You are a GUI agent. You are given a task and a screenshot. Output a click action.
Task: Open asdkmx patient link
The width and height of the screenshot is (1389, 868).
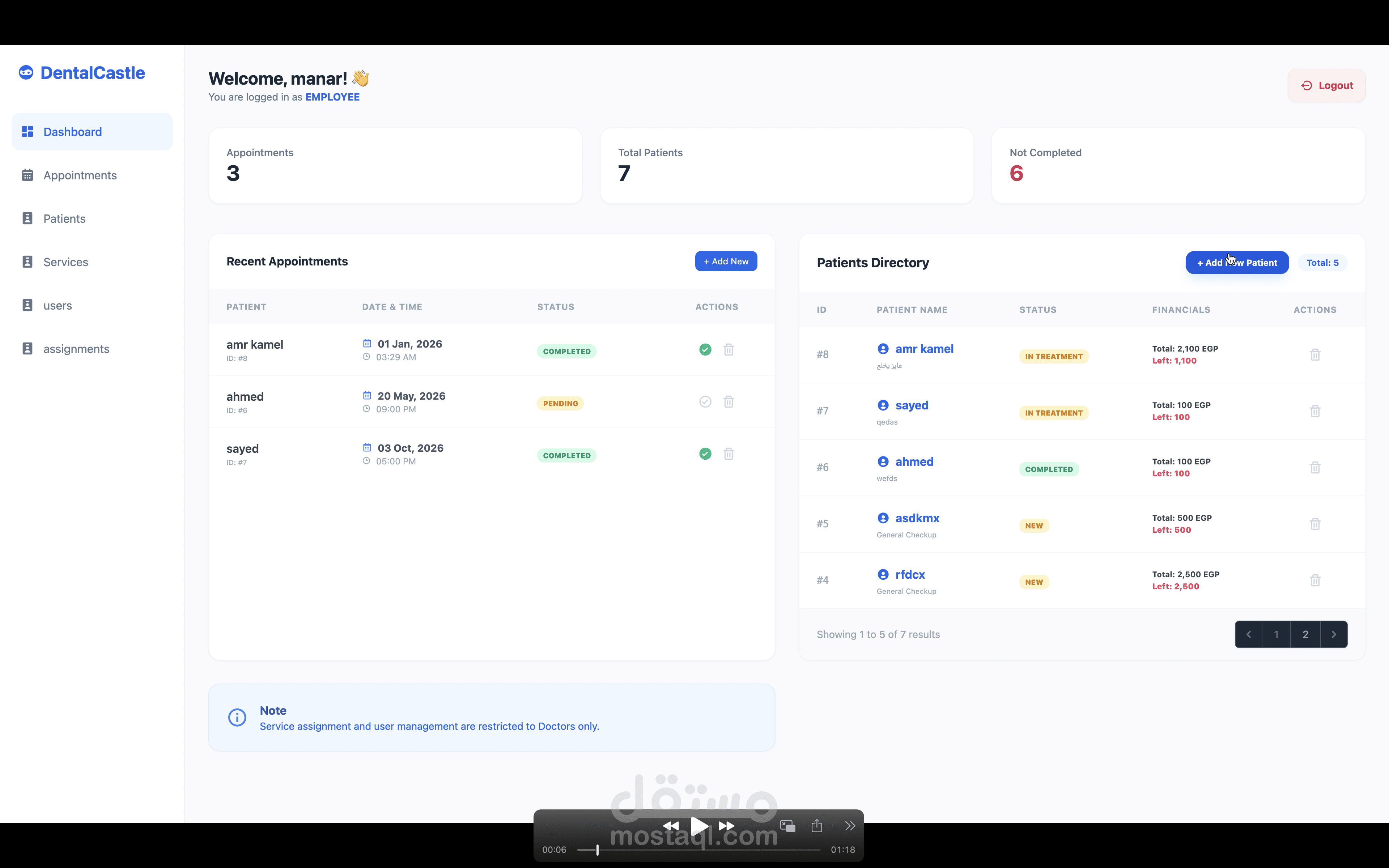coord(917,518)
